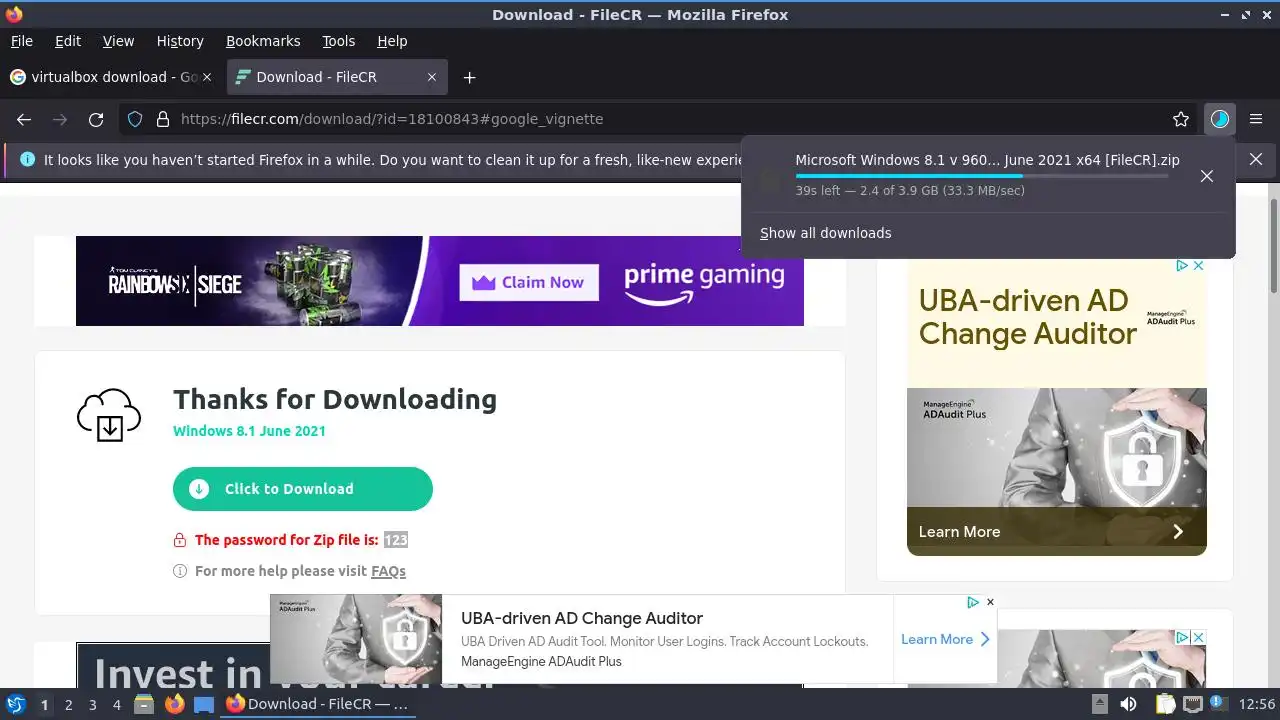Open the Edit menu
This screenshot has height=720, width=1280.
(68, 41)
